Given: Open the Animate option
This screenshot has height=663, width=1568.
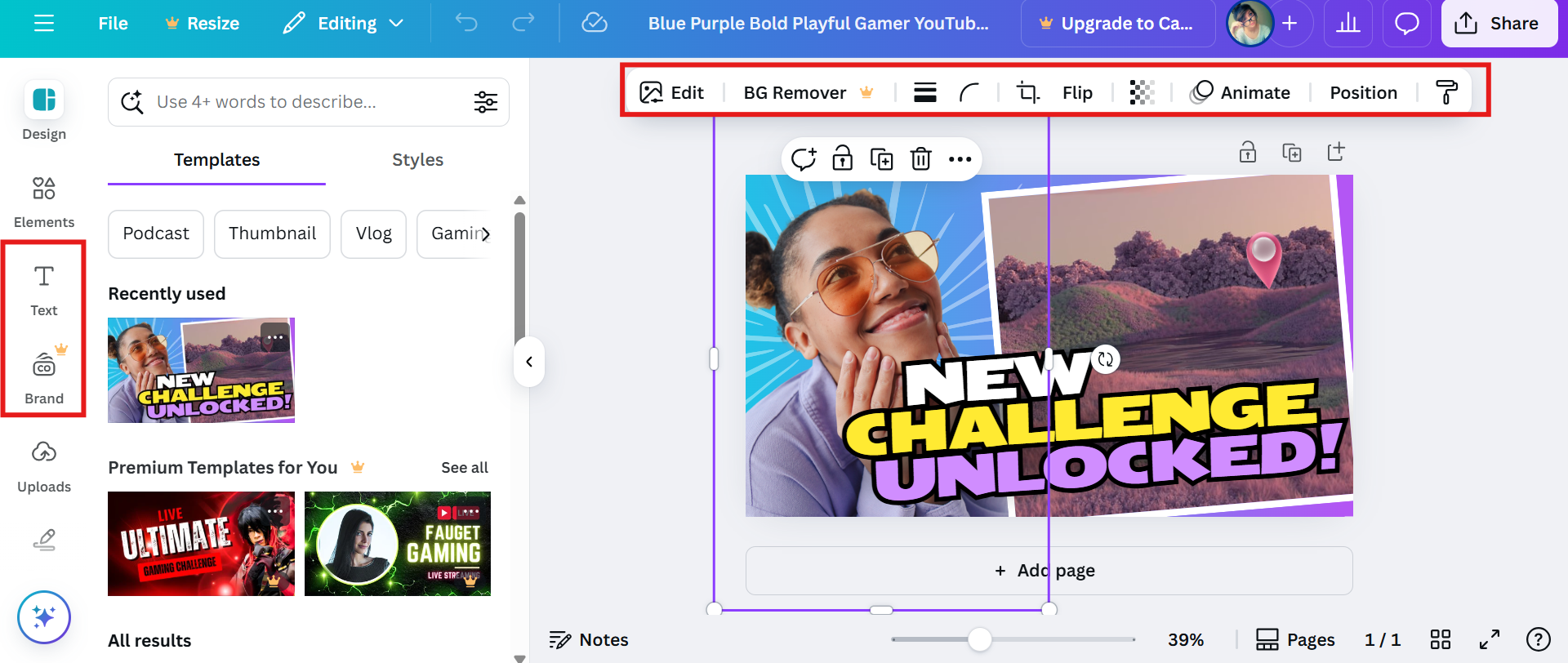Looking at the screenshot, I should click(x=1241, y=92).
